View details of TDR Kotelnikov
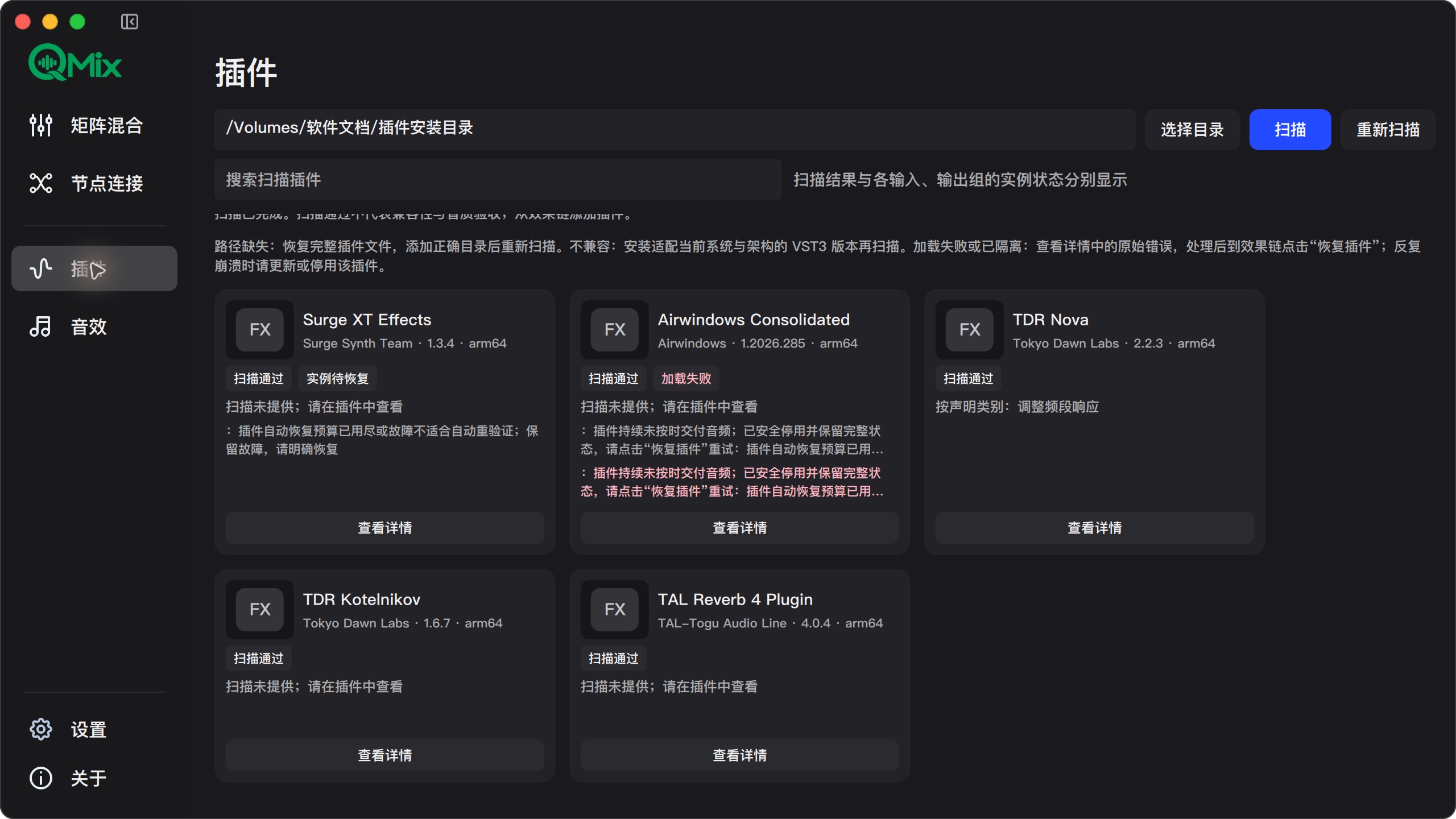This screenshot has height=819, width=1456. (384, 755)
